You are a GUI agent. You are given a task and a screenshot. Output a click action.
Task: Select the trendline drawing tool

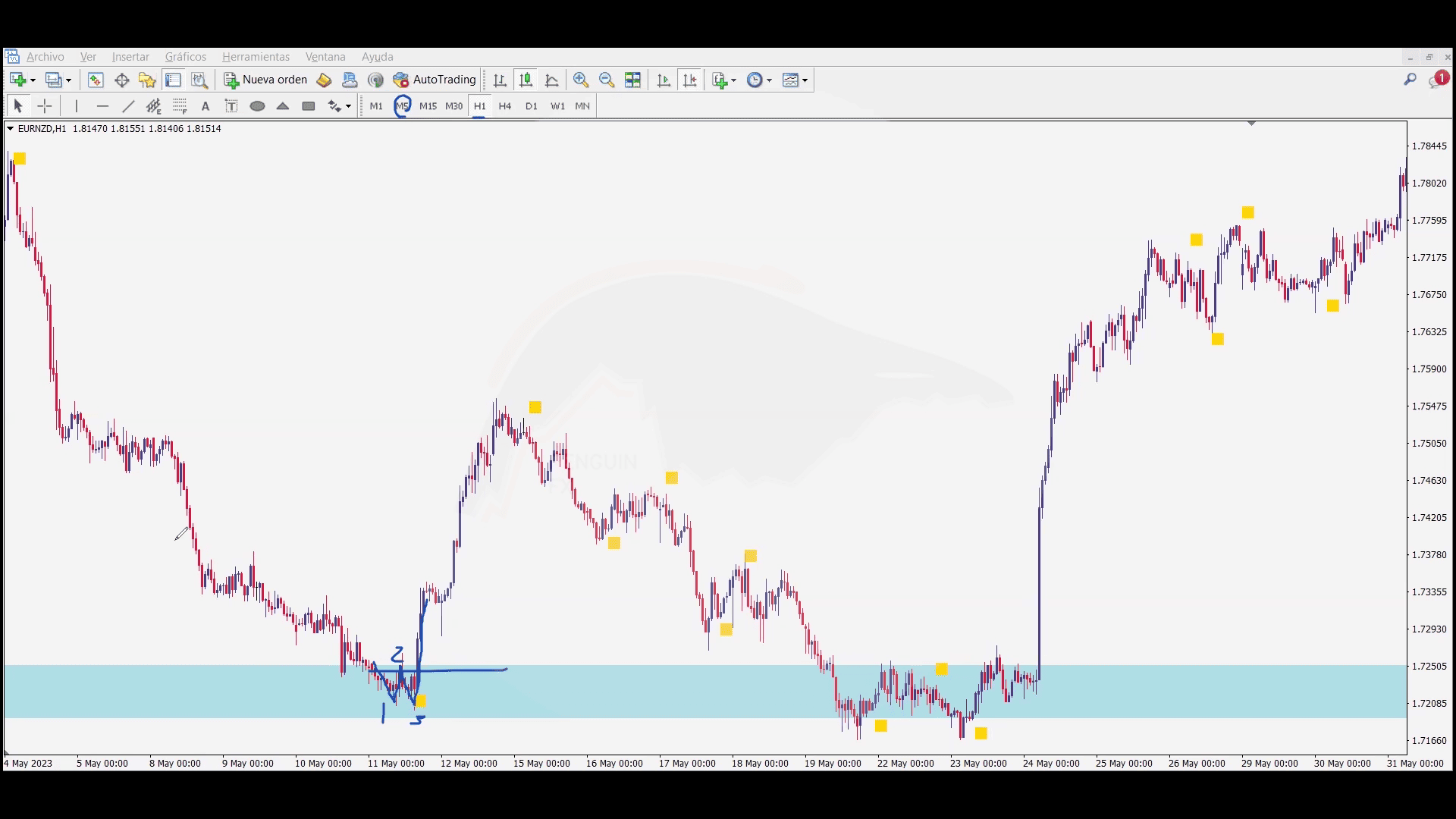tap(128, 106)
